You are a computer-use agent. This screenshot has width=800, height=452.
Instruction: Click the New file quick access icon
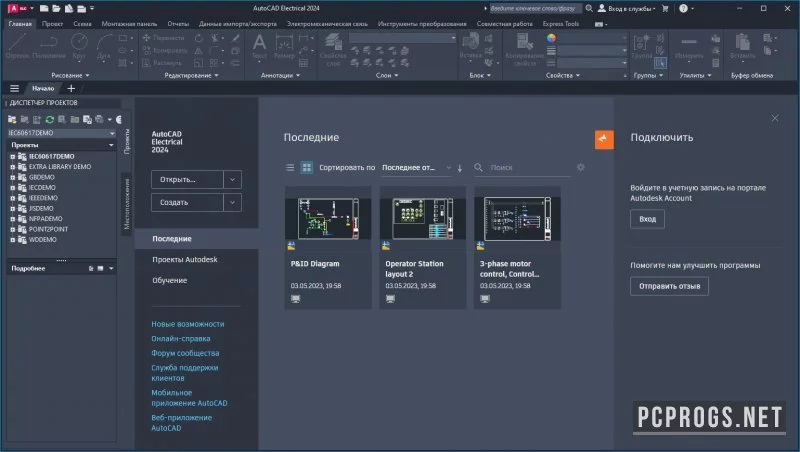click(44, 8)
